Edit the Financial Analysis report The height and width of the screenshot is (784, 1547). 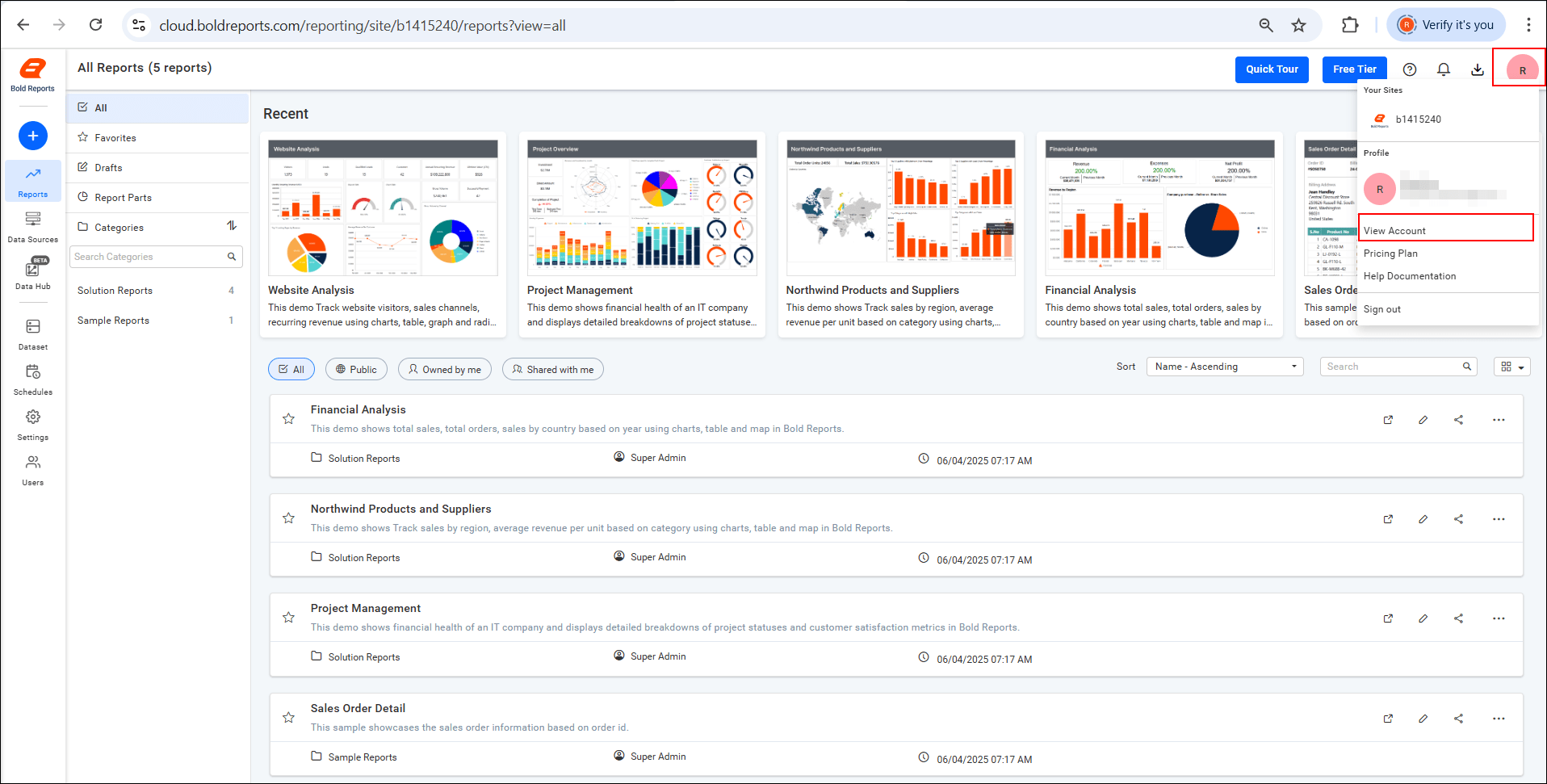[x=1423, y=420]
